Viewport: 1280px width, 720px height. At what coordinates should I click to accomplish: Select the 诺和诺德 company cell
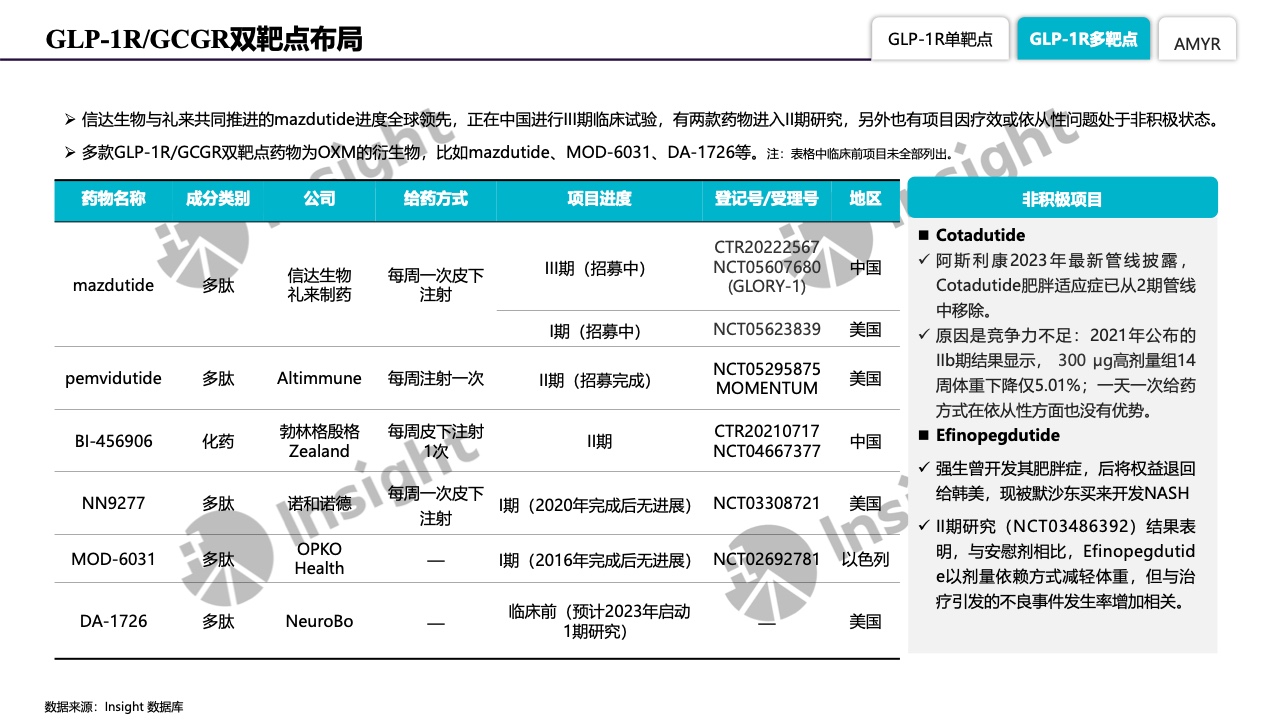(x=320, y=503)
